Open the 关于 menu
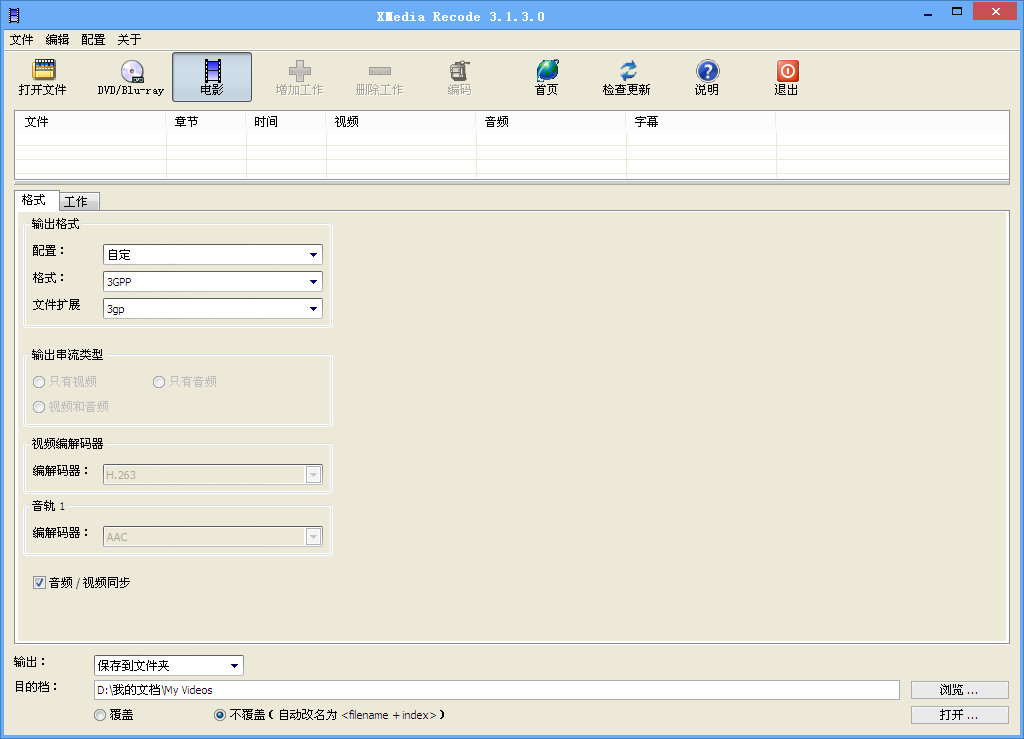 (129, 40)
